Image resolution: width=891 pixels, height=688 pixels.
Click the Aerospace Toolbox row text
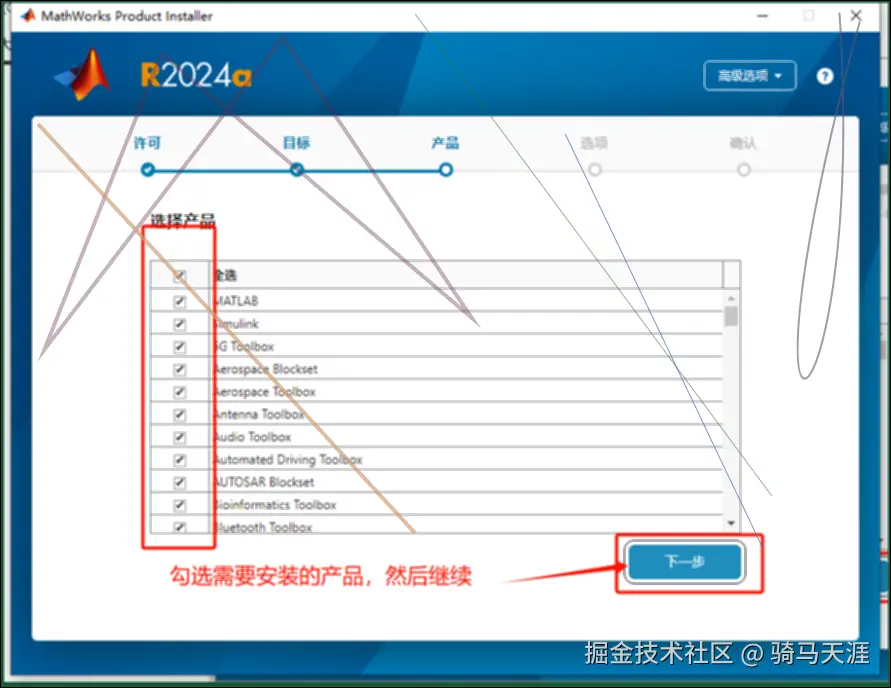[x=264, y=392]
